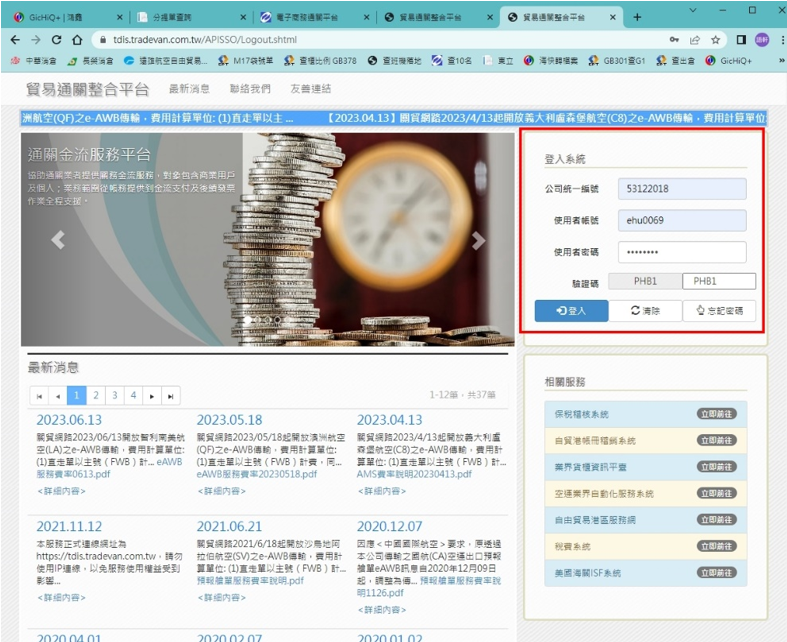The width and height of the screenshot is (787, 642).
Task: Open 友善連結 in the top navigation
Action: (x=310, y=90)
